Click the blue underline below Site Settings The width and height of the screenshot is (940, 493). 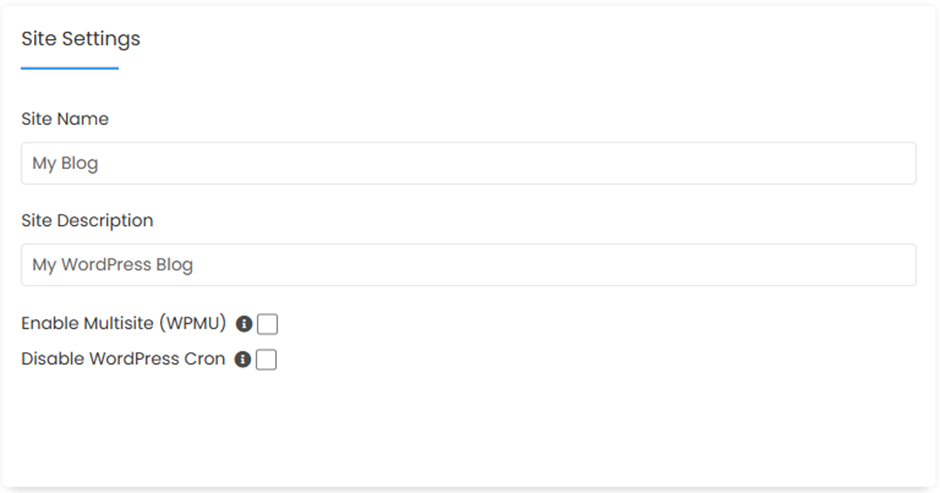tap(70, 68)
